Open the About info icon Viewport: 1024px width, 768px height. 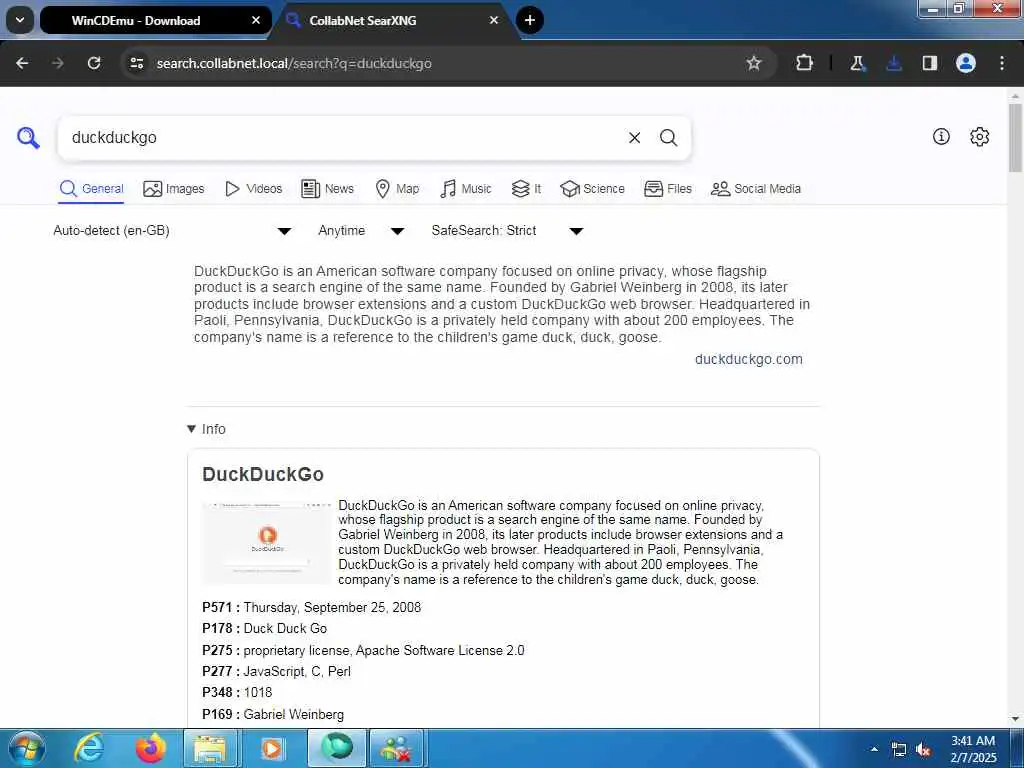941,136
